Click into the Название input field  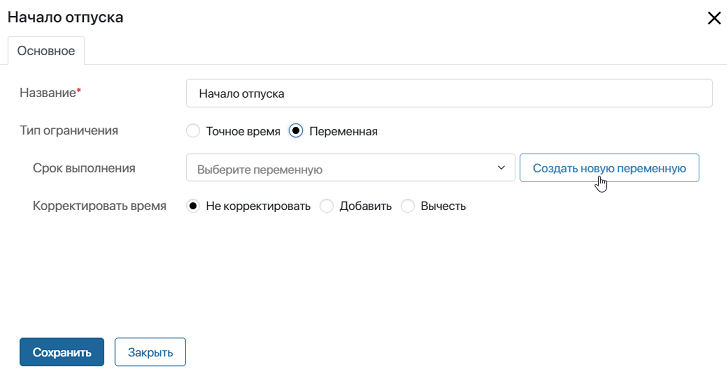tap(449, 94)
